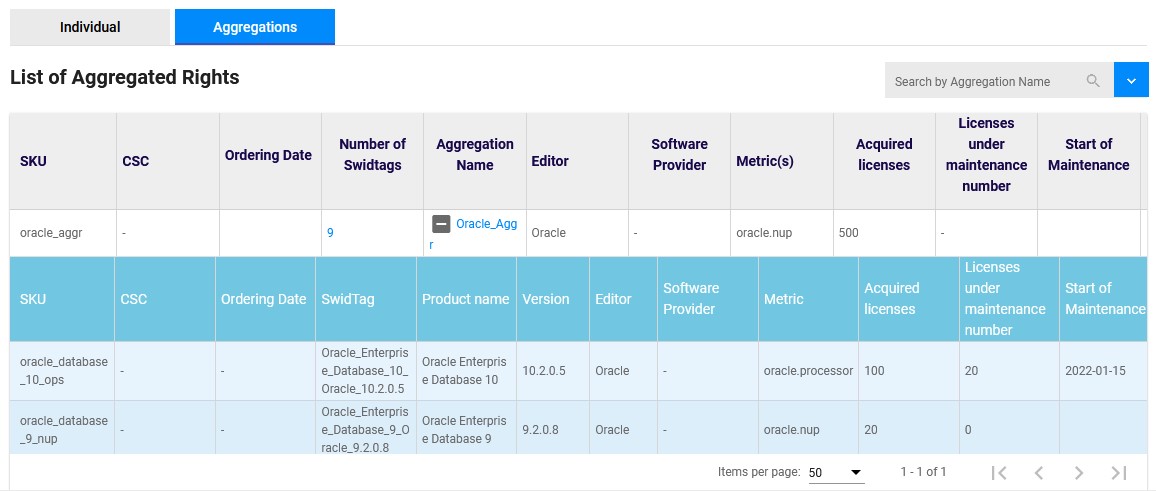Select the oracle_database_10_ops row
This screenshot has width=1156, height=491.
(x=578, y=371)
